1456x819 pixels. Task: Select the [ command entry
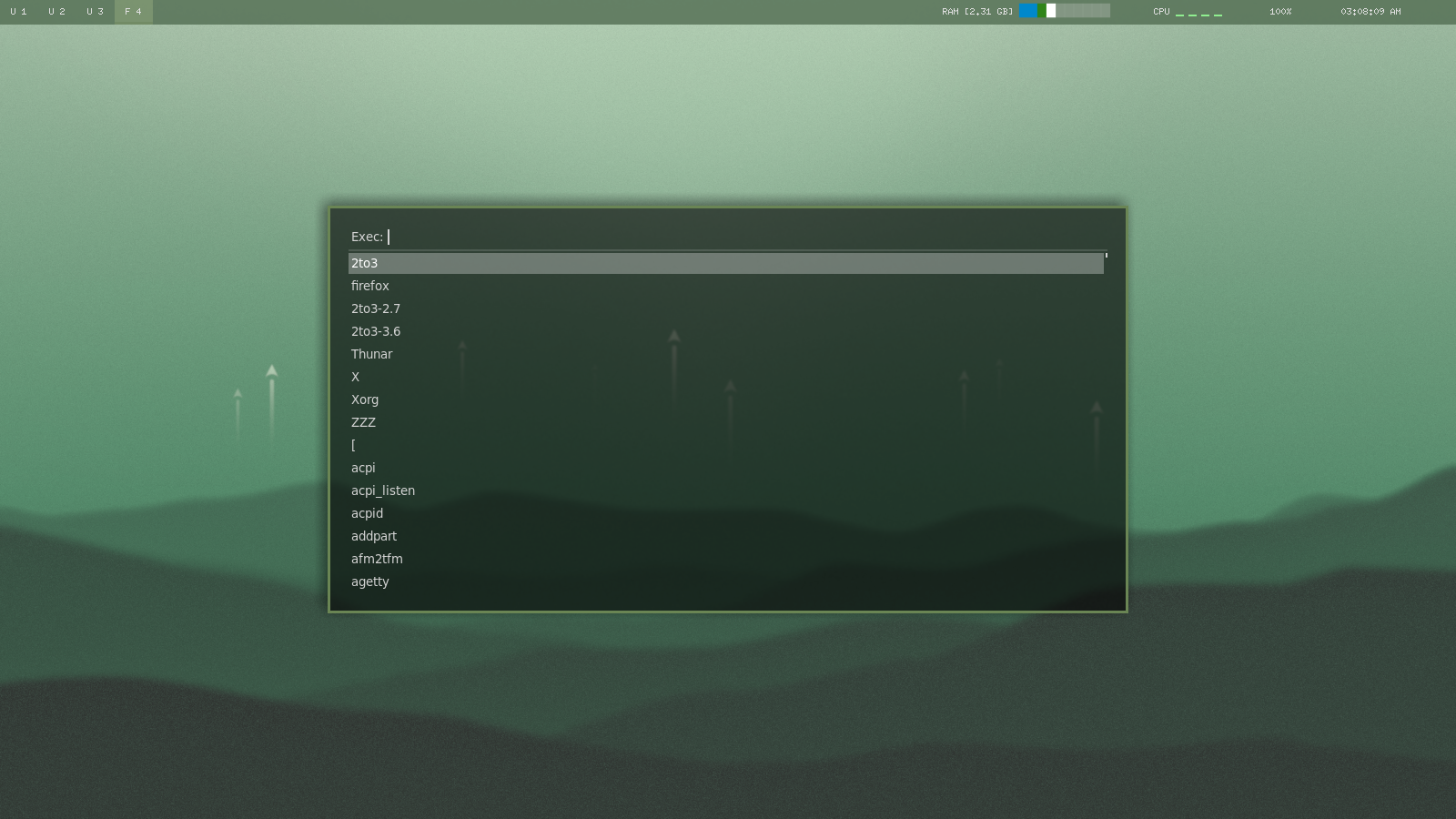(726, 445)
